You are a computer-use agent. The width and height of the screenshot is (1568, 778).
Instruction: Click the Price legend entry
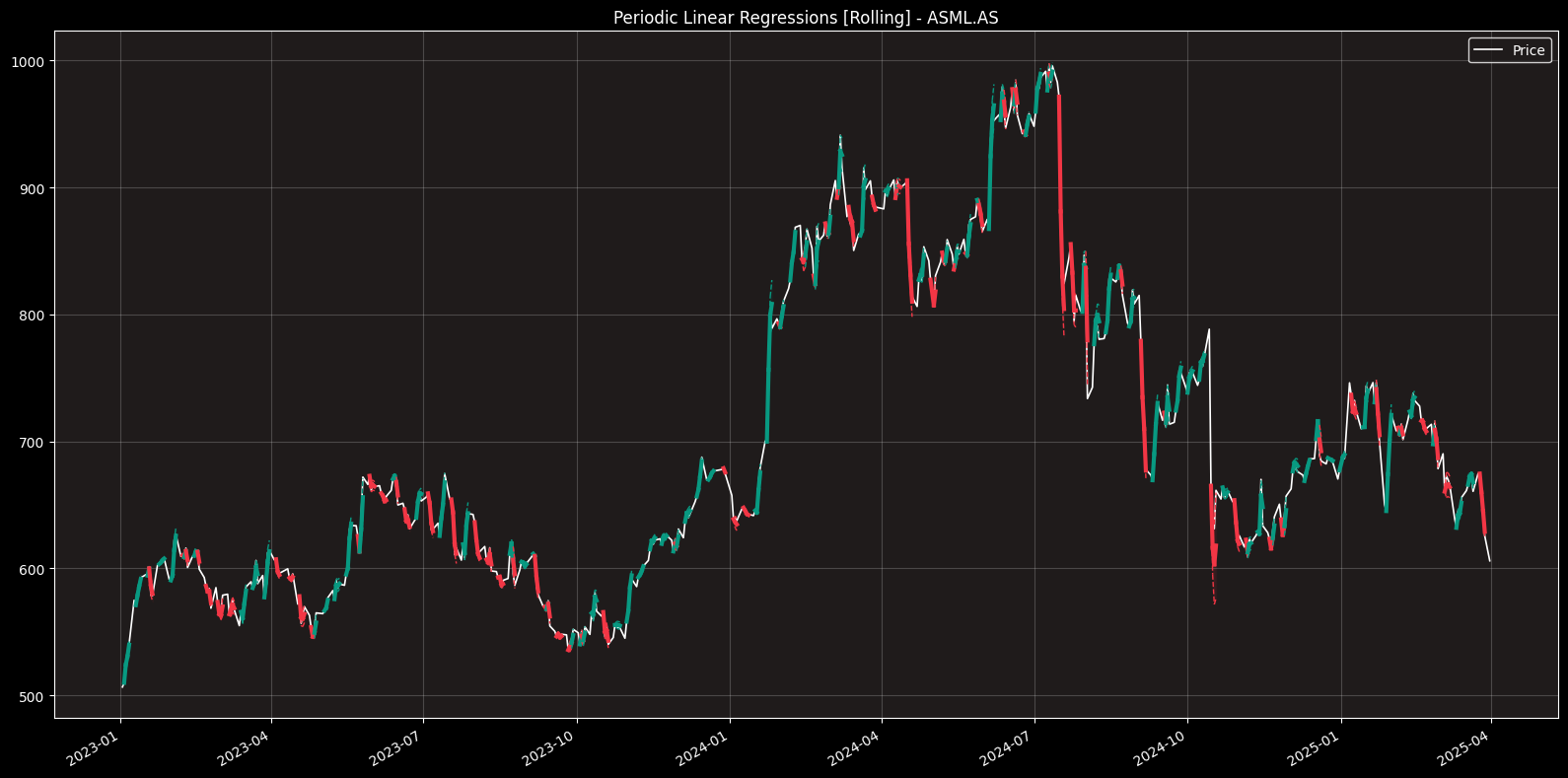coord(1510,50)
